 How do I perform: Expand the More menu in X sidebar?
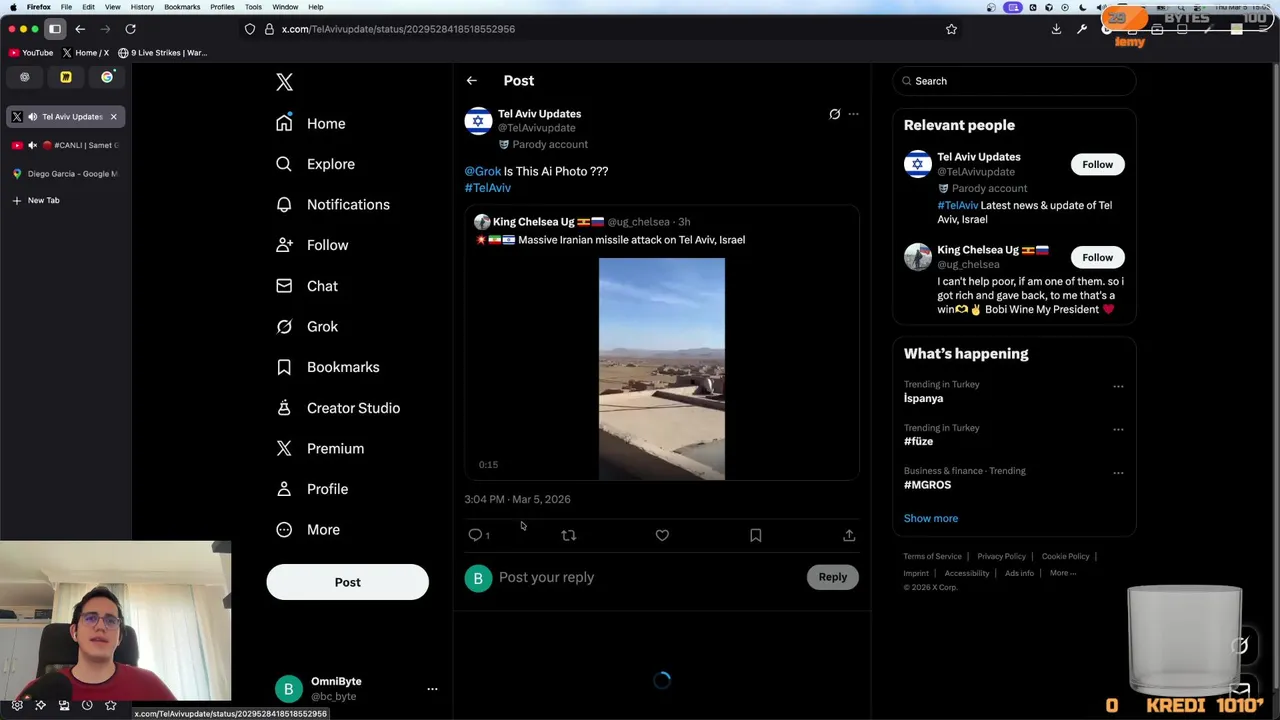click(308, 530)
